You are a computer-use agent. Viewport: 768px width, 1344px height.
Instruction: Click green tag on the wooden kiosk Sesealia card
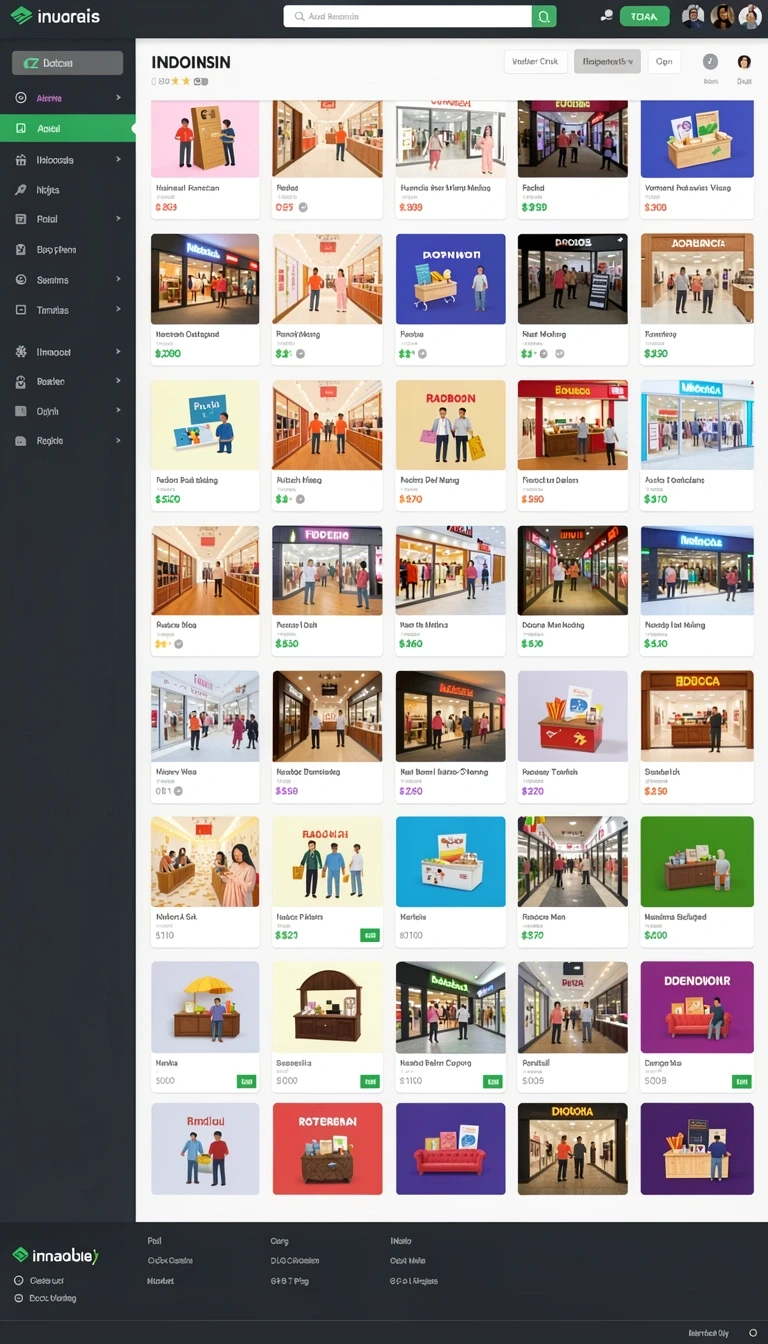click(370, 1081)
